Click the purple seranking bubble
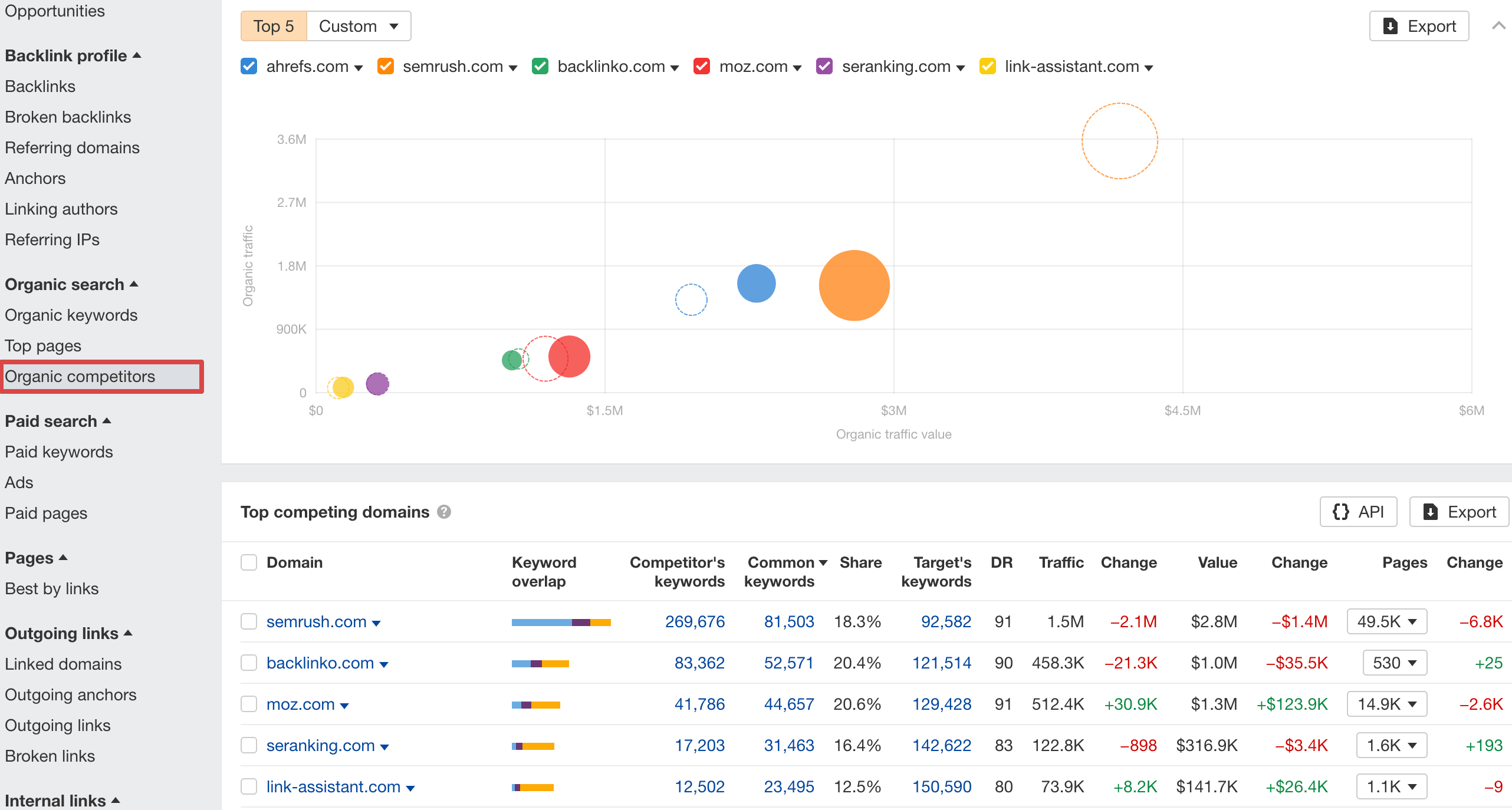This screenshot has width=1512, height=810. click(x=377, y=384)
